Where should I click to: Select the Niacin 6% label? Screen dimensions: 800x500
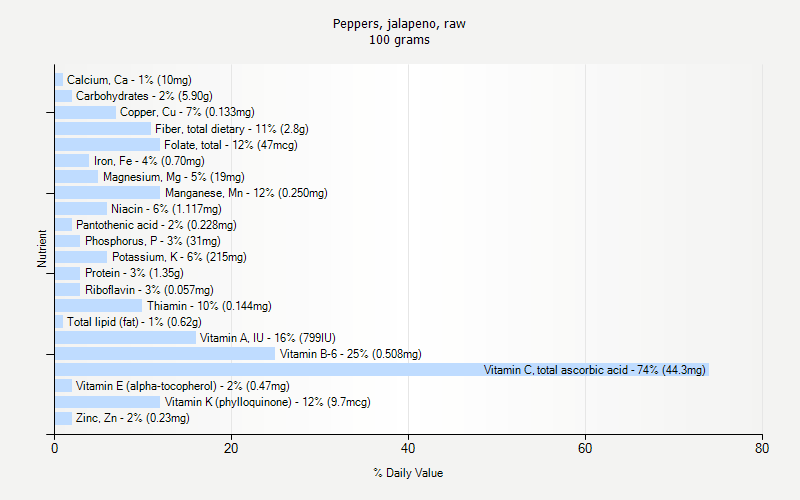[166, 209]
